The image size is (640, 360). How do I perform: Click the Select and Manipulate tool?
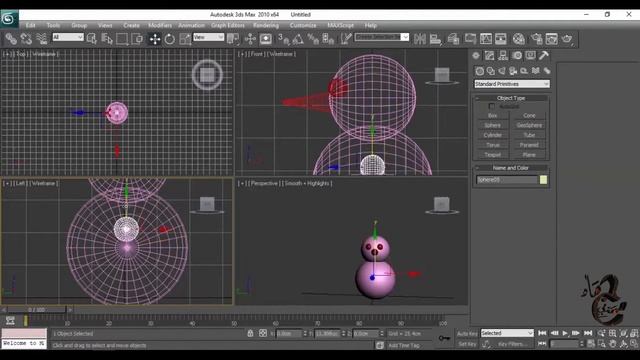pos(250,39)
